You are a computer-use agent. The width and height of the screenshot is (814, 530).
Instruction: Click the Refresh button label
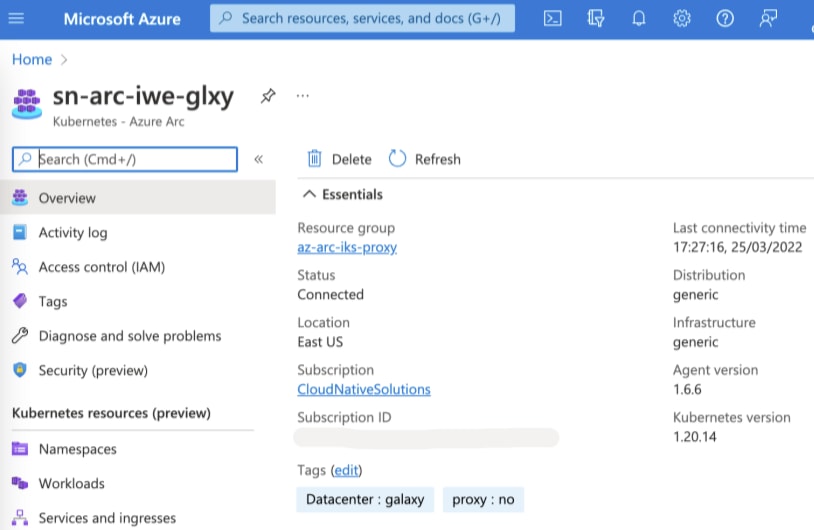pyautogui.click(x=437, y=159)
